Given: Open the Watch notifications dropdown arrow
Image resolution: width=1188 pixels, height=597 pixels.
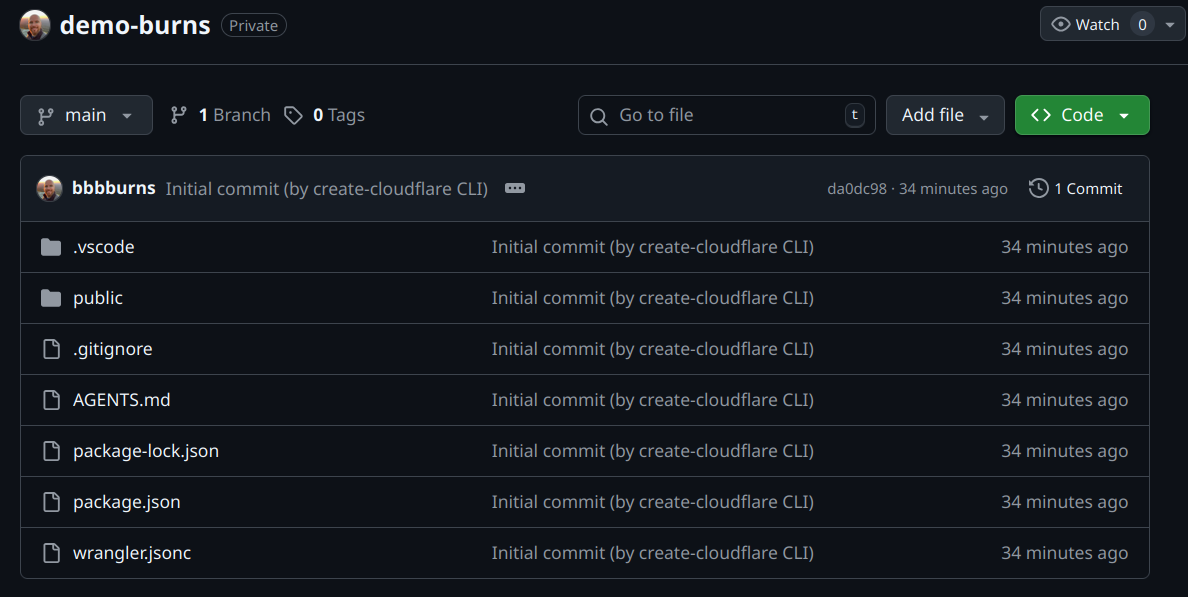Looking at the screenshot, I should click(1170, 25).
